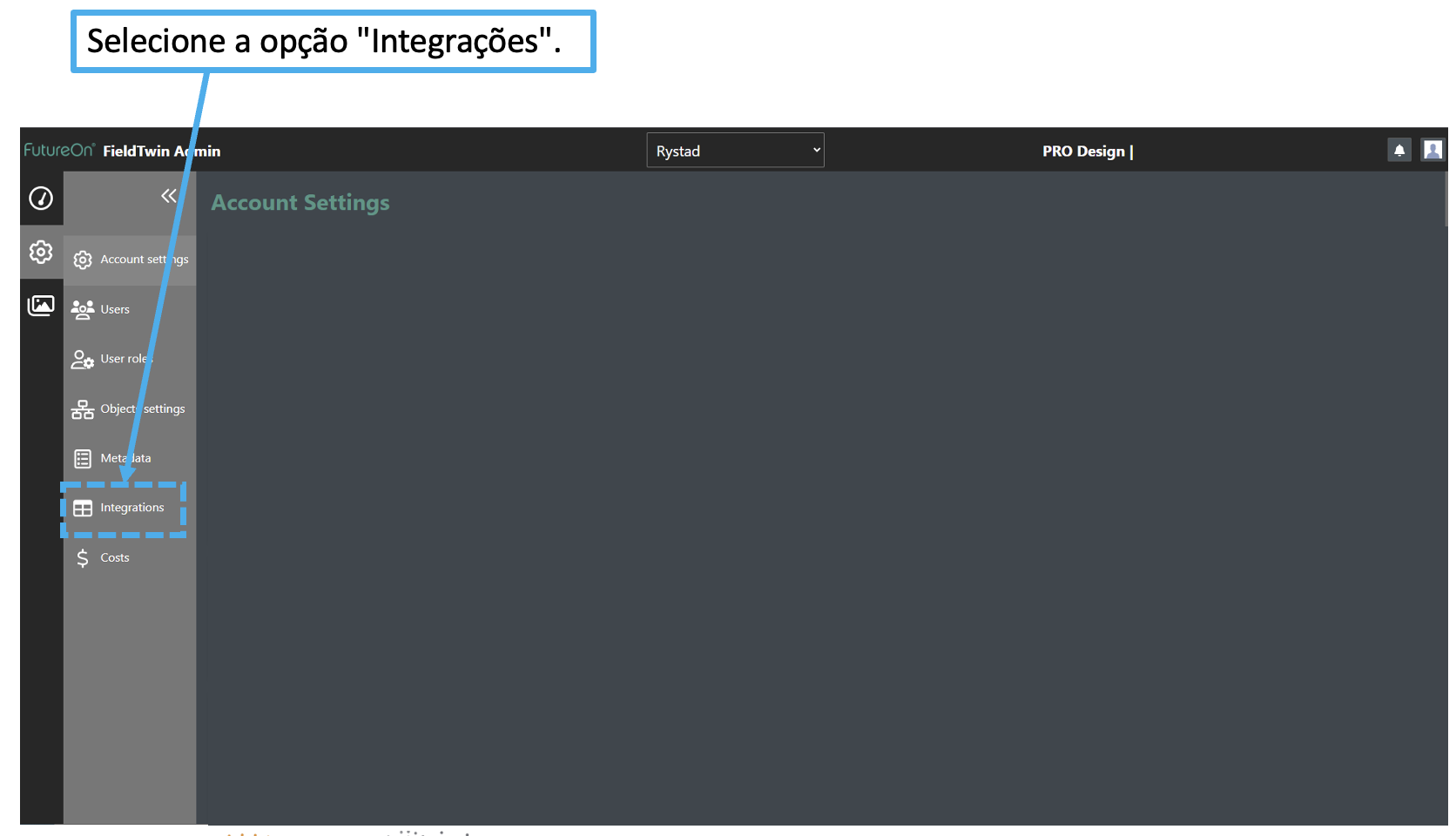This screenshot has height=836, width=1456.
Task: Select the settings gear icon in left rail
Action: (x=41, y=253)
